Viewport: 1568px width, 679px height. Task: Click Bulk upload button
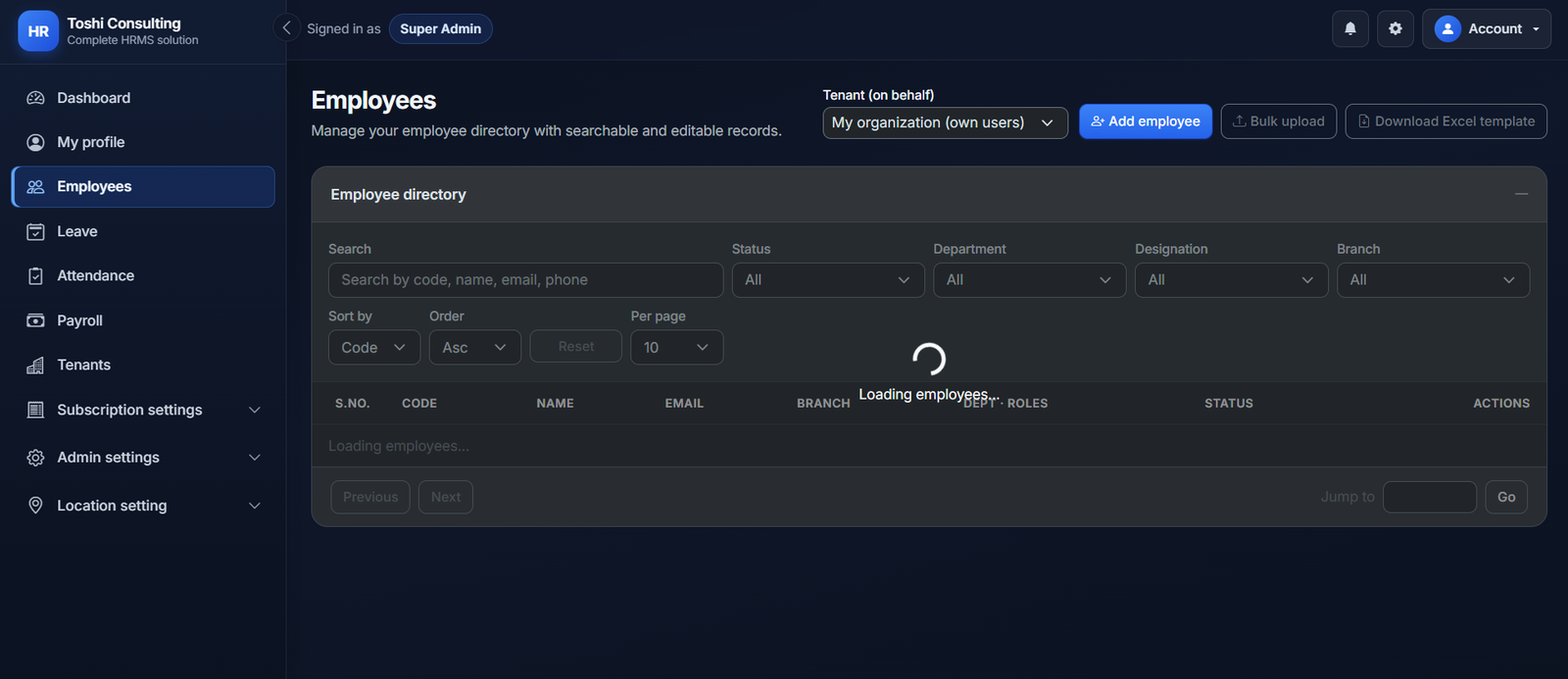[1279, 121]
